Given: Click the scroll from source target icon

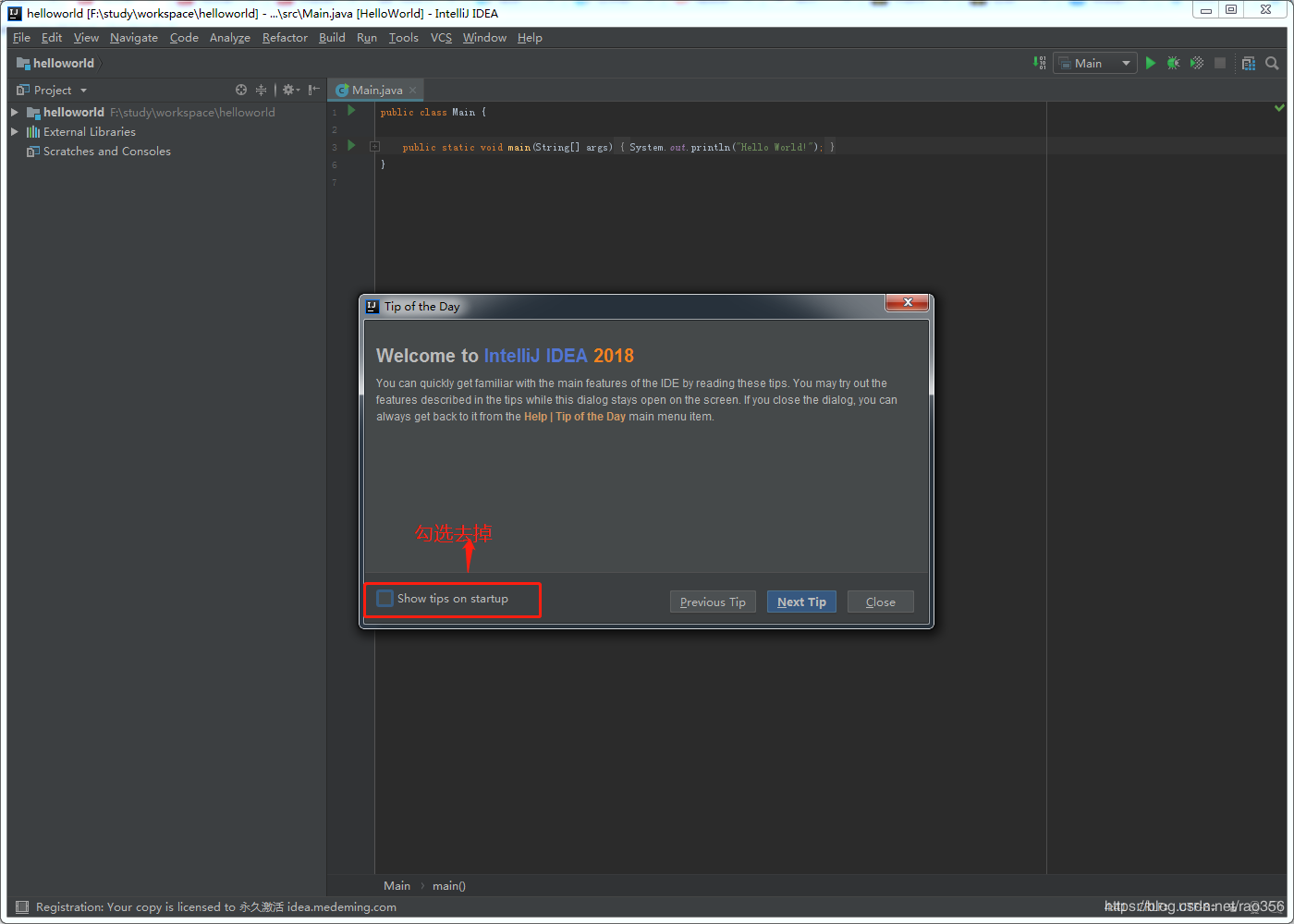Looking at the screenshot, I should click(241, 90).
